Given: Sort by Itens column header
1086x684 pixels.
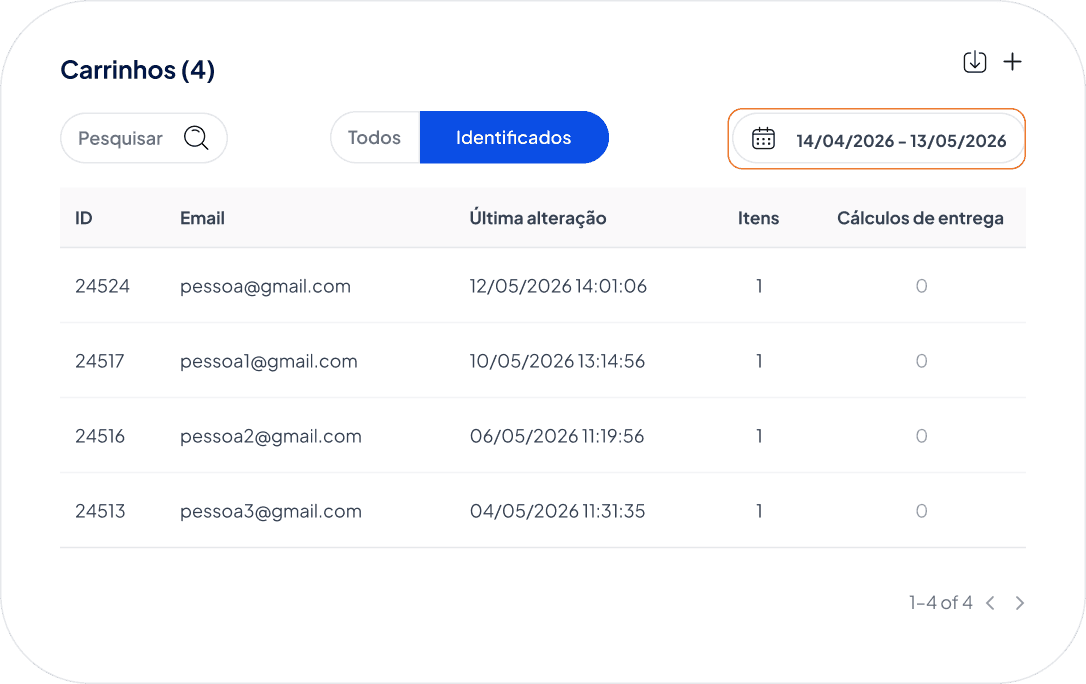Looking at the screenshot, I should point(758,218).
